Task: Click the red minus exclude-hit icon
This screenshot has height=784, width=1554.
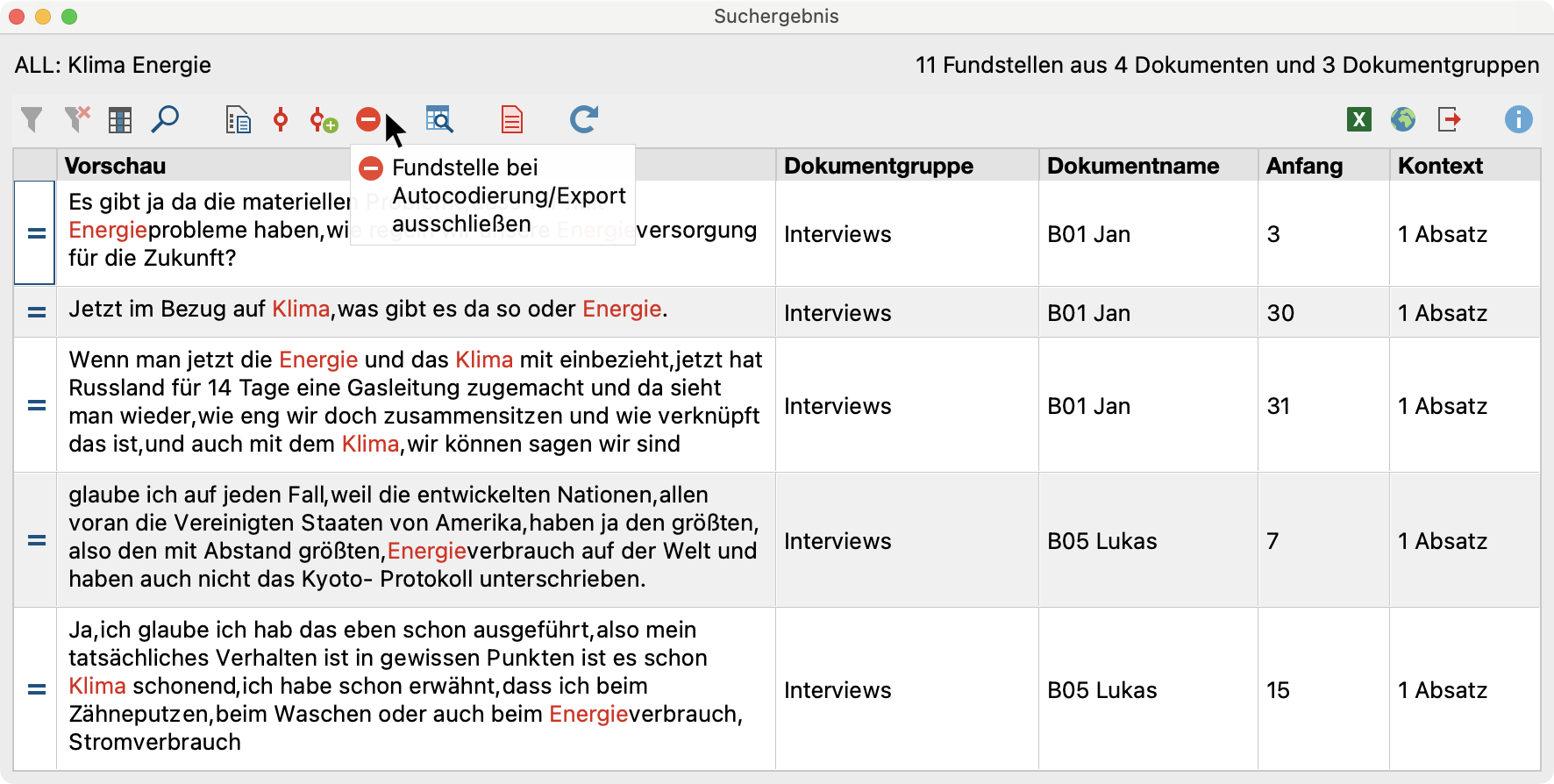Action: pos(368,118)
